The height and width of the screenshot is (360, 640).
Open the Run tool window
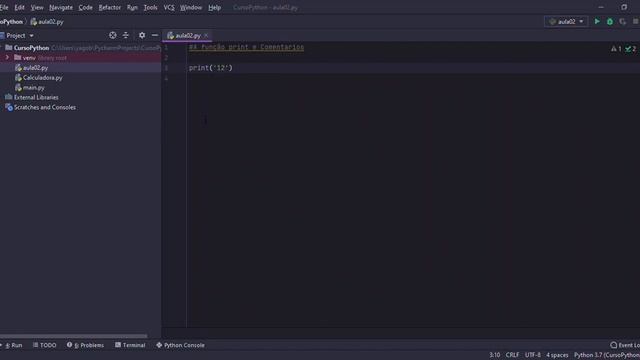[x=13, y=345]
